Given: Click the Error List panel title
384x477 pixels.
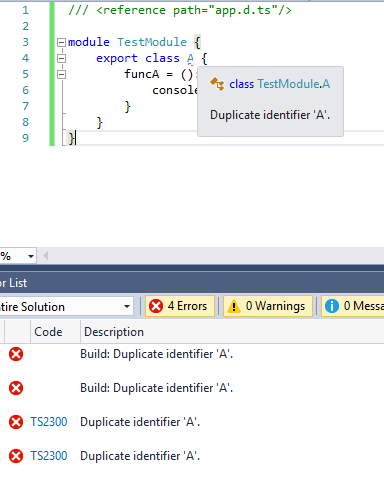Looking at the screenshot, I should tap(13, 283).
